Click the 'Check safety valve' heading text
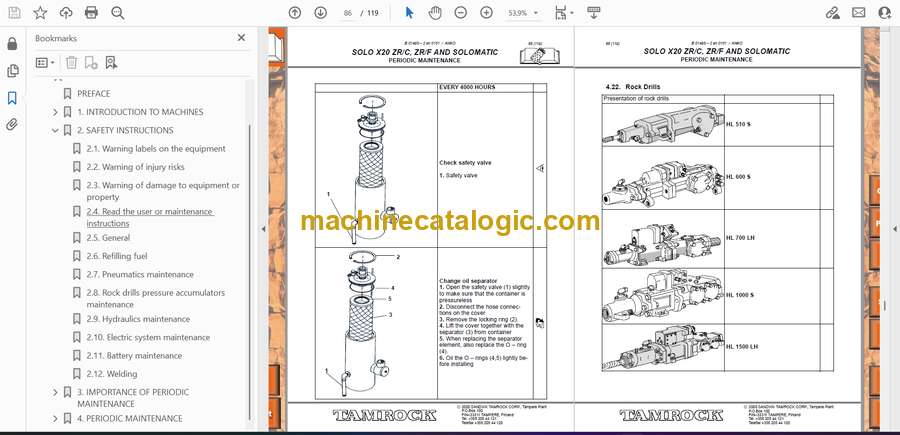Viewport: 900px width, 435px height. coord(465,163)
